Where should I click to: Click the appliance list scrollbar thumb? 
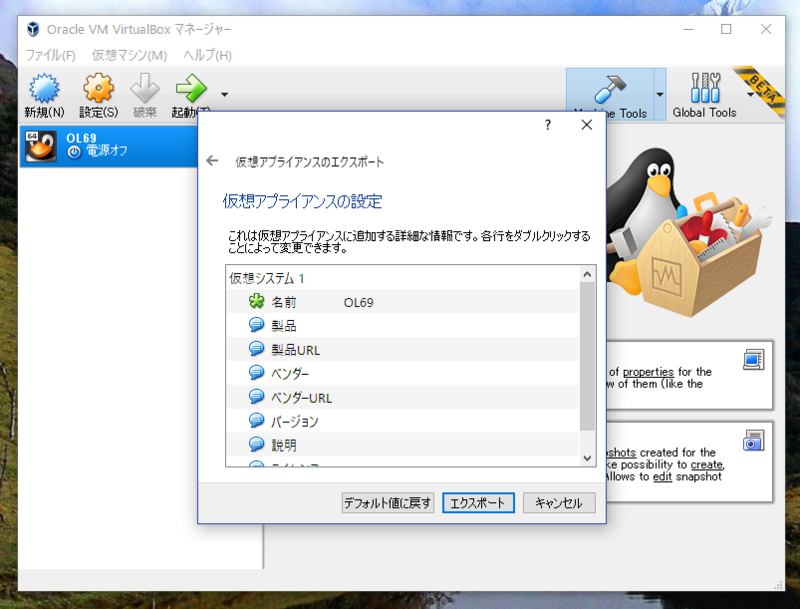587,356
